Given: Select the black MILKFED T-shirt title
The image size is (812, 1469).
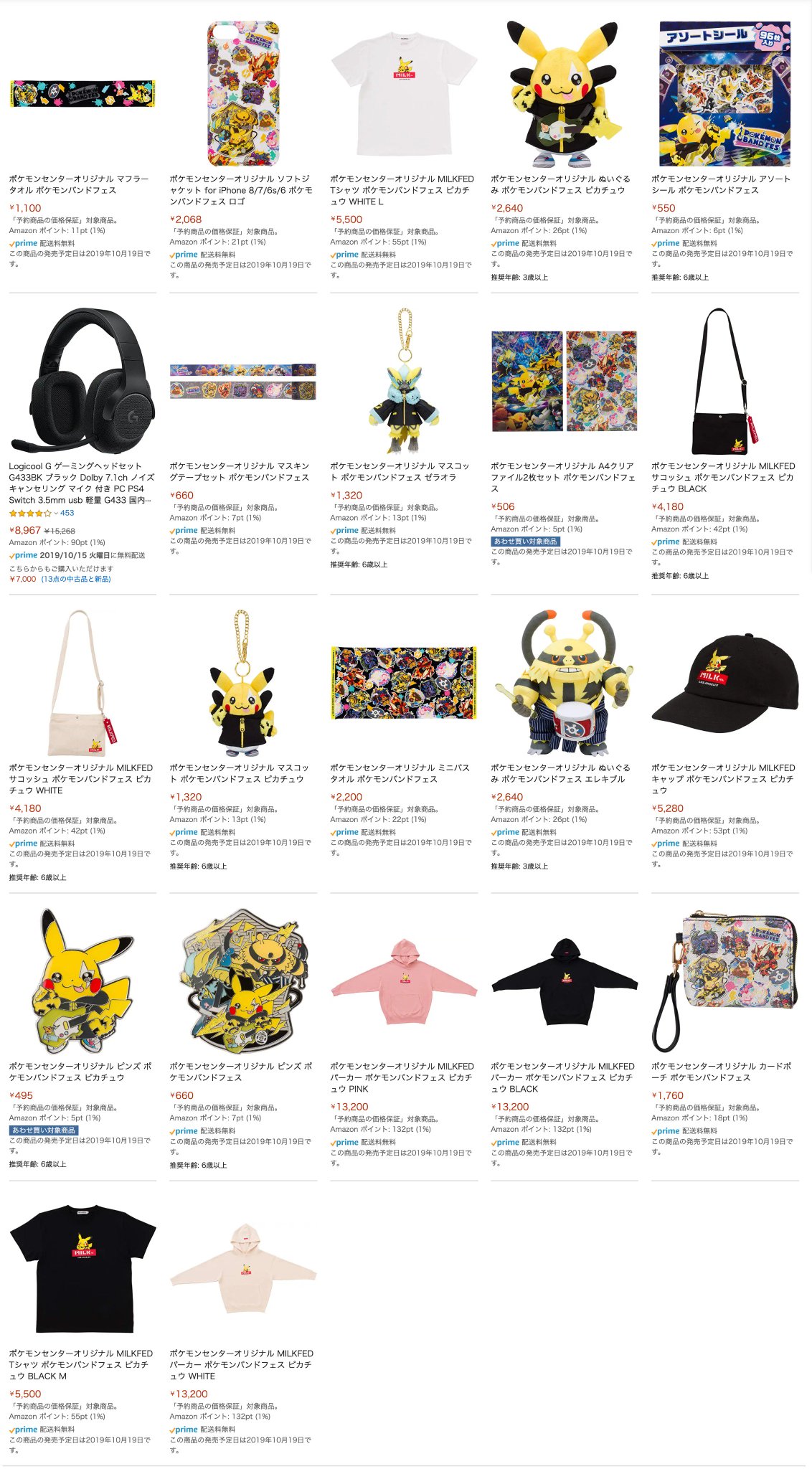Looking at the screenshot, I should click(x=80, y=1364).
